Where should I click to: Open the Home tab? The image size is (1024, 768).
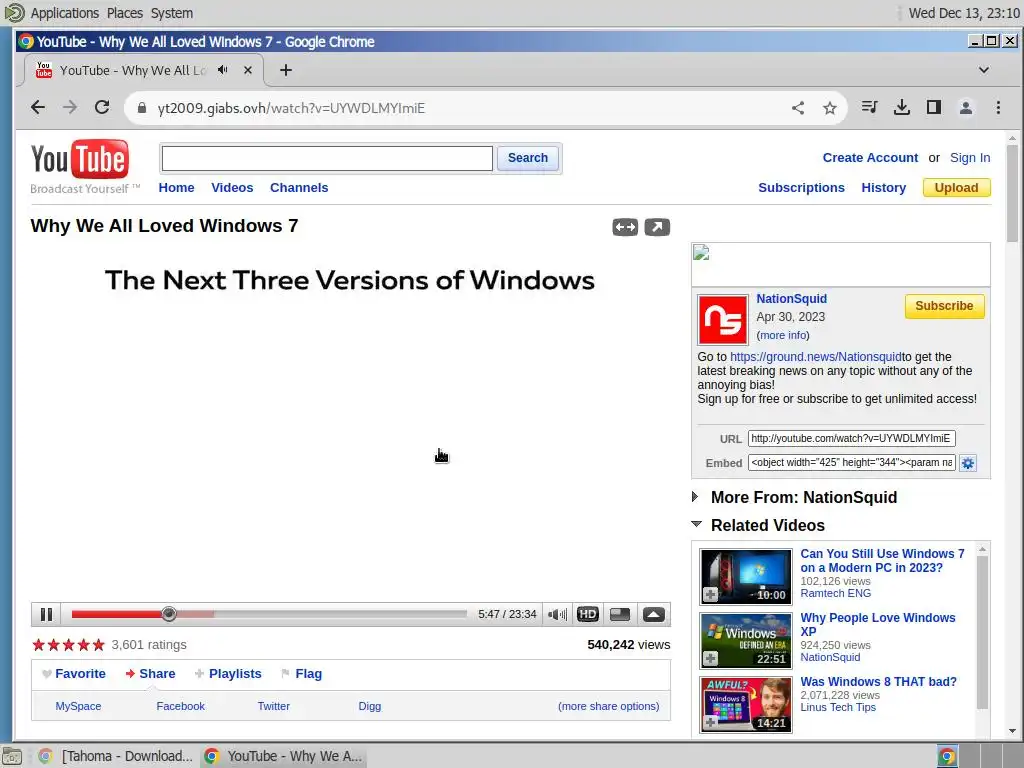pos(176,188)
